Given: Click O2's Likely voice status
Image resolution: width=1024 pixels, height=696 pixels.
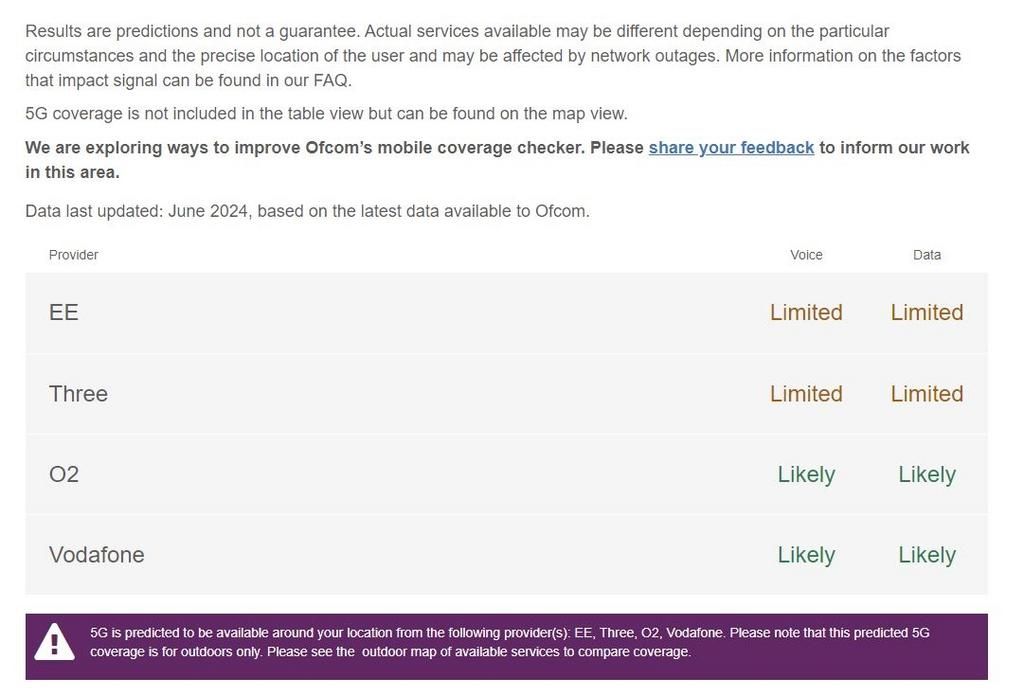Looking at the screenshot, I should [806, 474].
